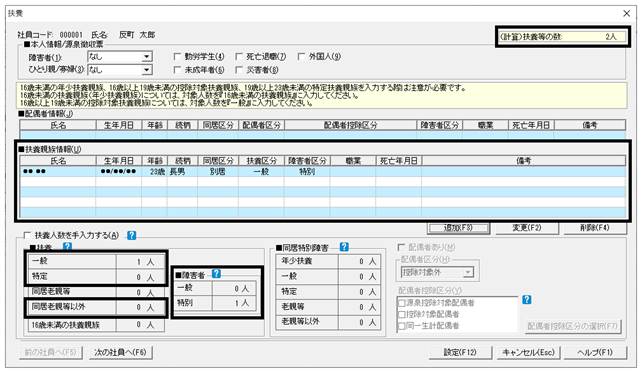Select 長男 cell in 扶養親族 table
This screenshot has height=371, width=642.
[182, 172]
